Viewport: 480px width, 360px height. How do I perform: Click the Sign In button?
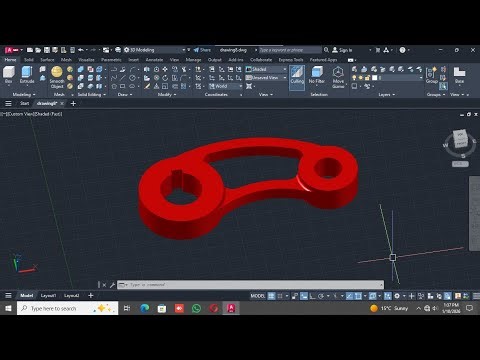click(342, 50)
